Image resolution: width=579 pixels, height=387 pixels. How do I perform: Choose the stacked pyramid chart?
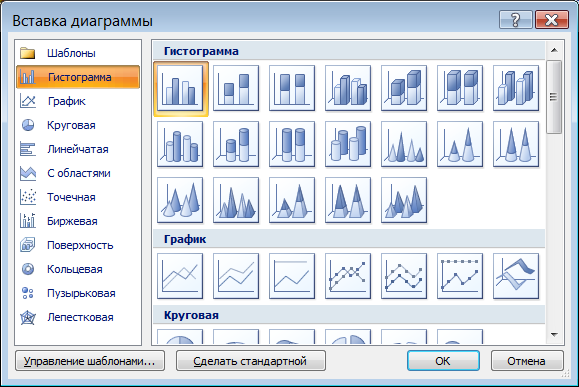(x=292, y=200)
